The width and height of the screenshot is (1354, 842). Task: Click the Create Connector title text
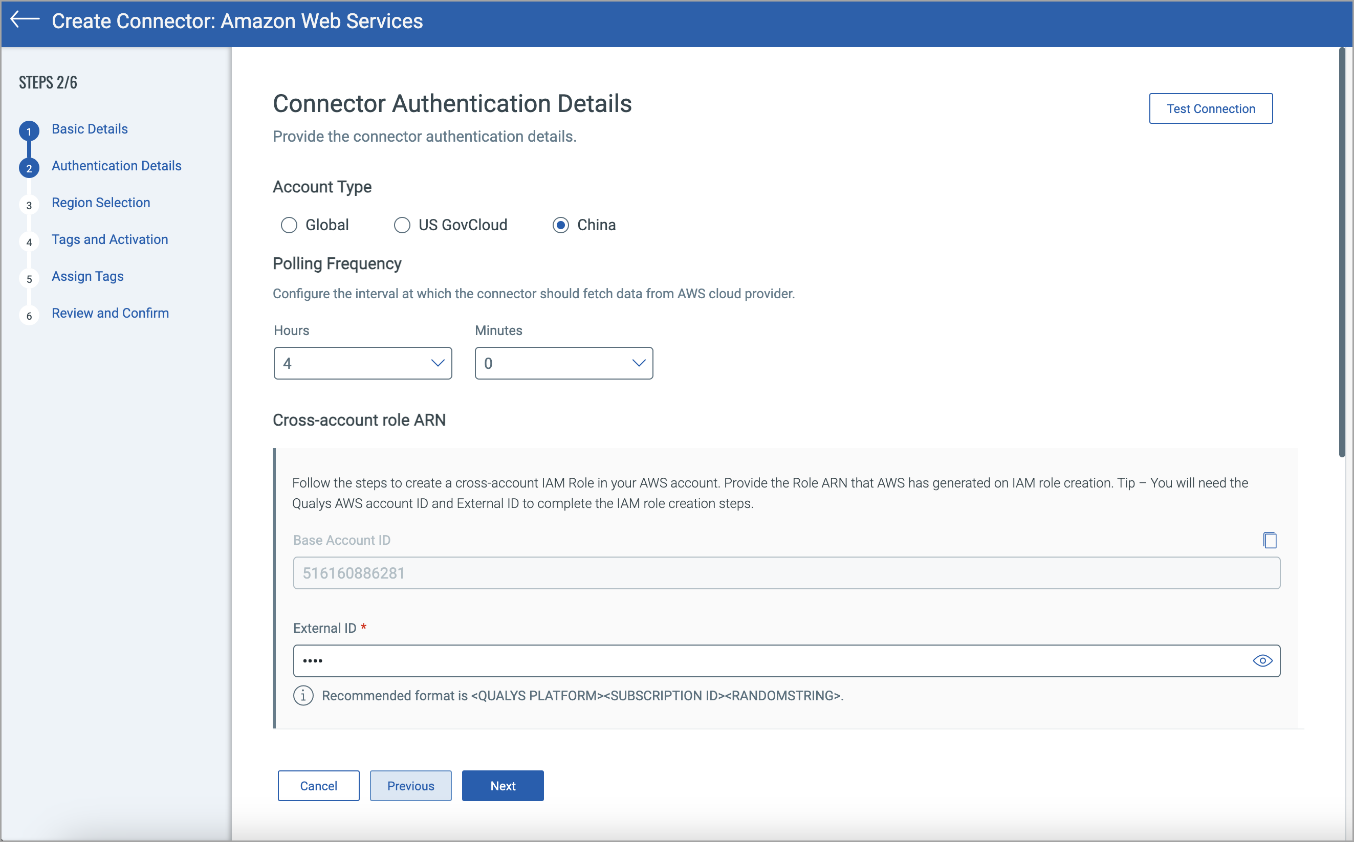click(237, 21)
